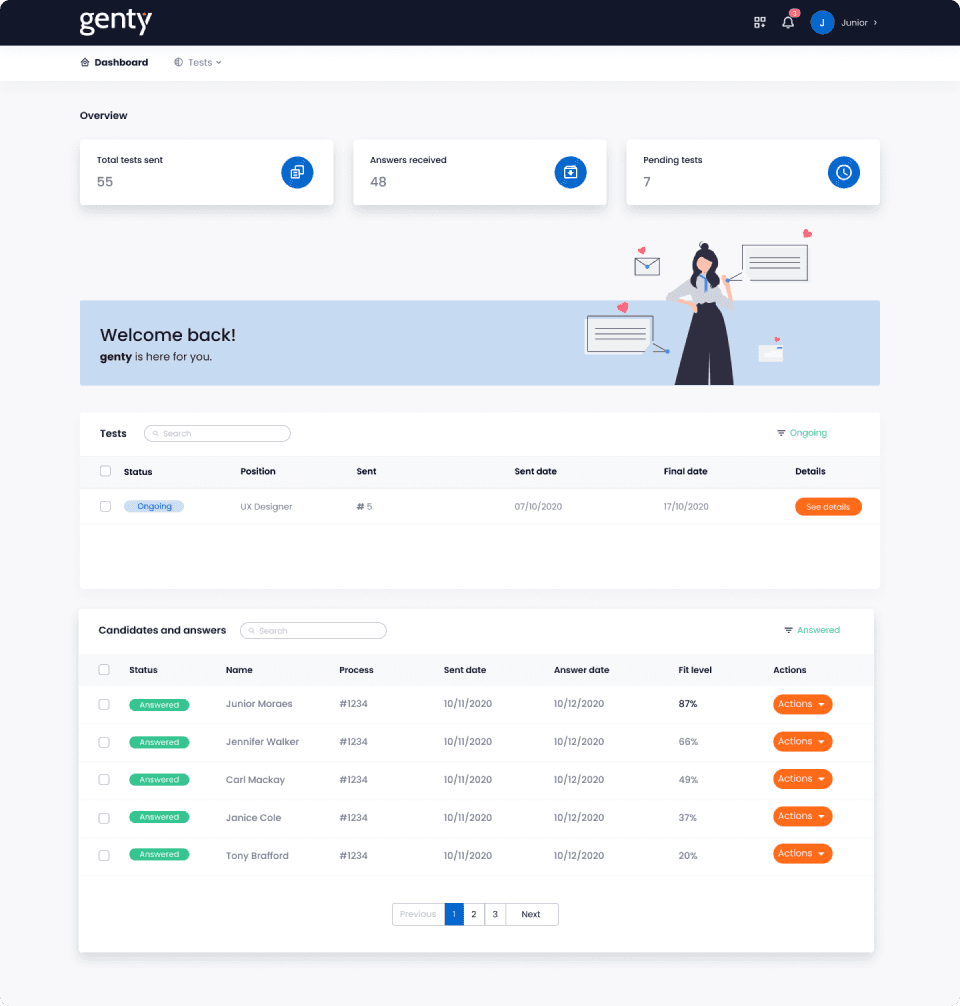Screen dimensions: 960x1006
Task: Check the Janice Cole row checkbox
Action: tap(104, 818)
